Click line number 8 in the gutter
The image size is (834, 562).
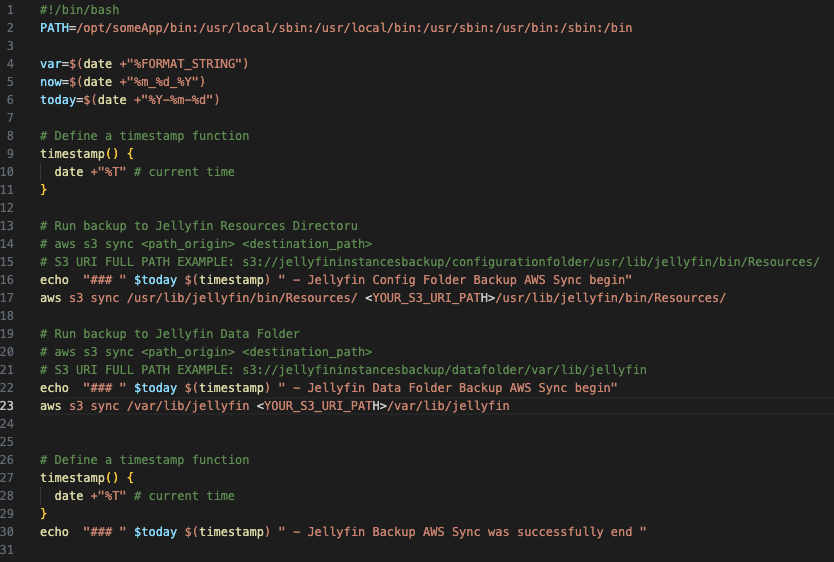[x=10, y=136]
